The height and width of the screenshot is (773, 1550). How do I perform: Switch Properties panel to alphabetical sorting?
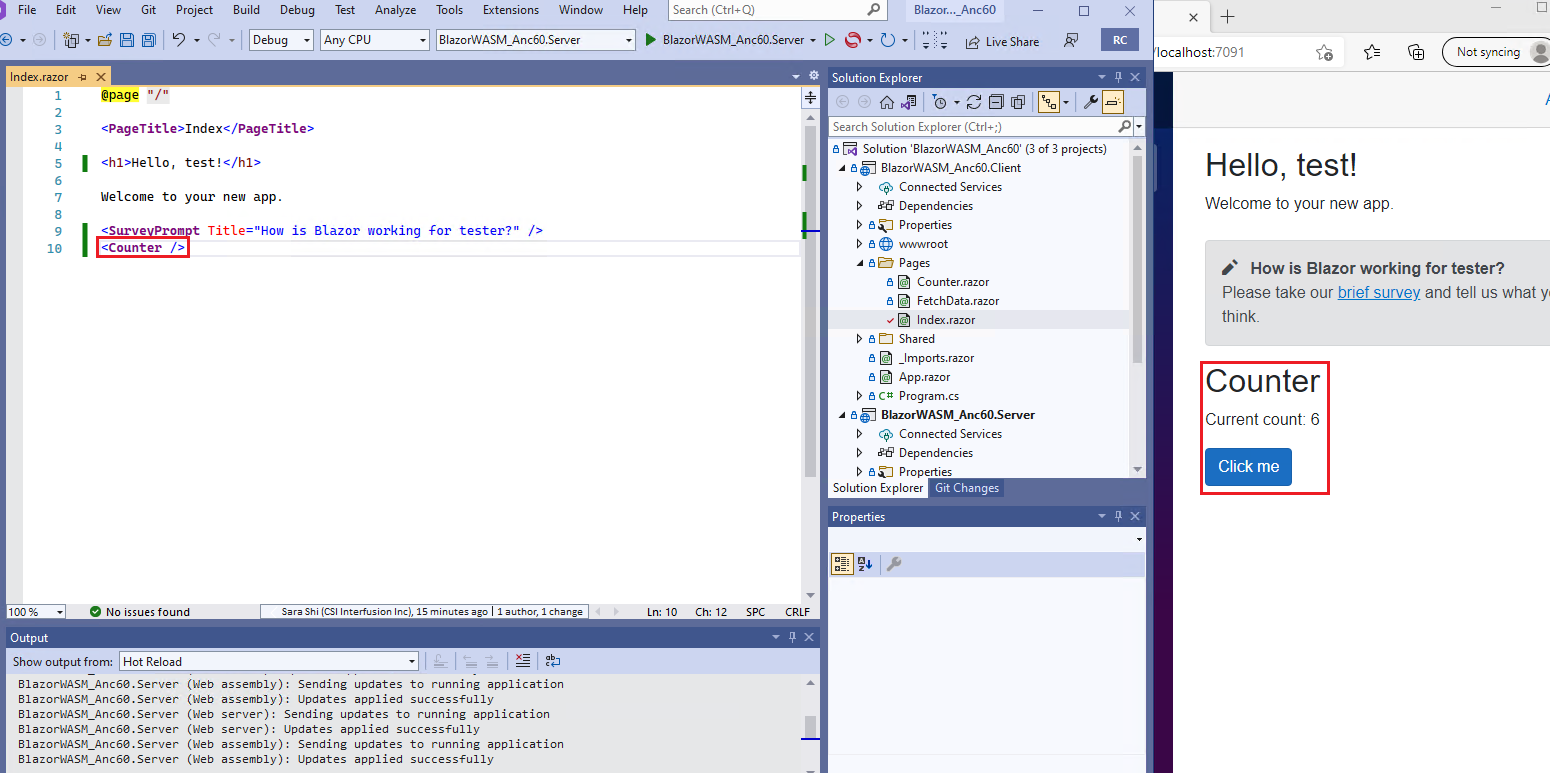(866, 564)
